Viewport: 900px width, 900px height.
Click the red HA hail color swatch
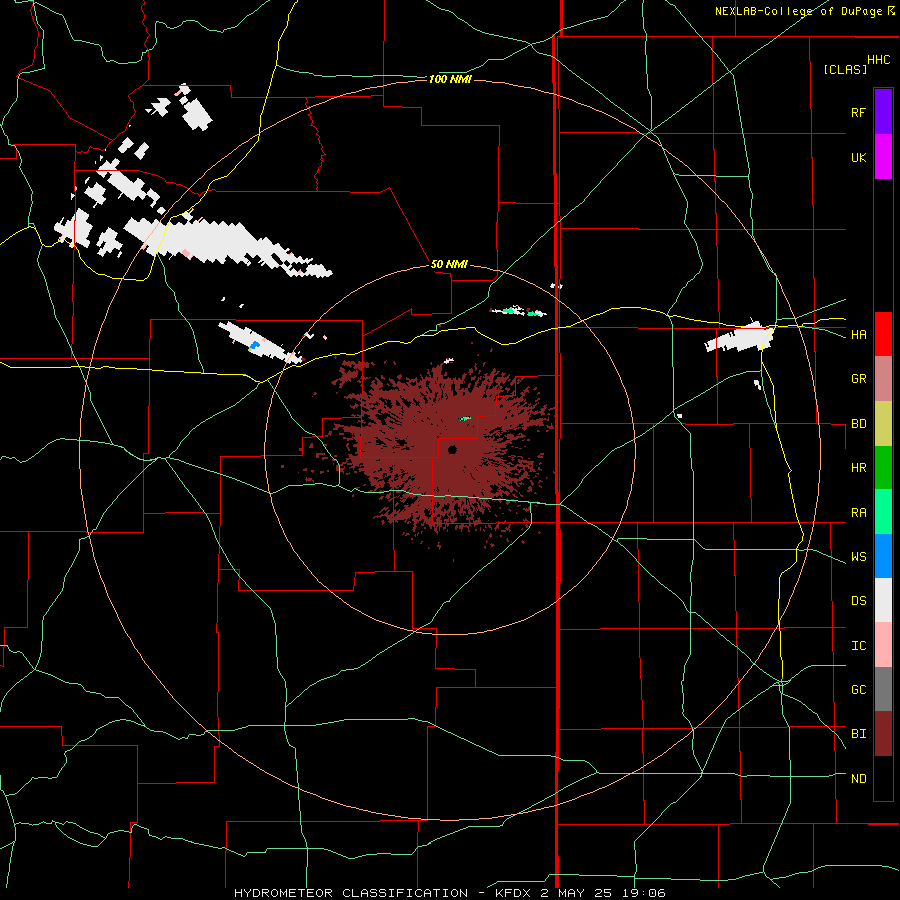pos(883,334)
